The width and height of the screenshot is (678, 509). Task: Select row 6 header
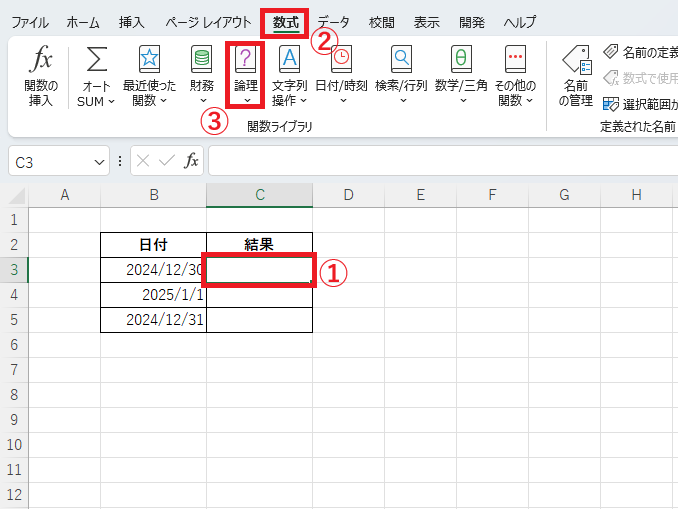coord(14,345)
